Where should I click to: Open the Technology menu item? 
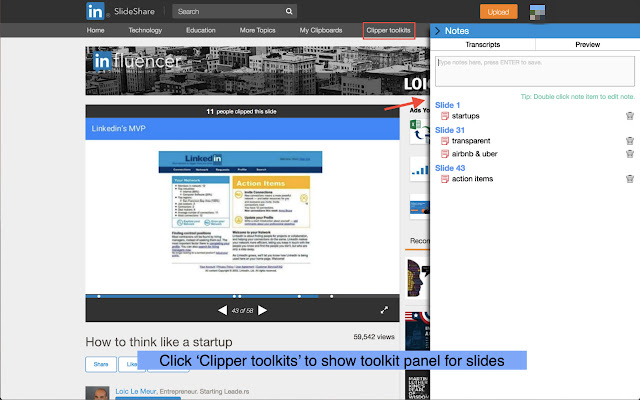(x=145, y=30)
